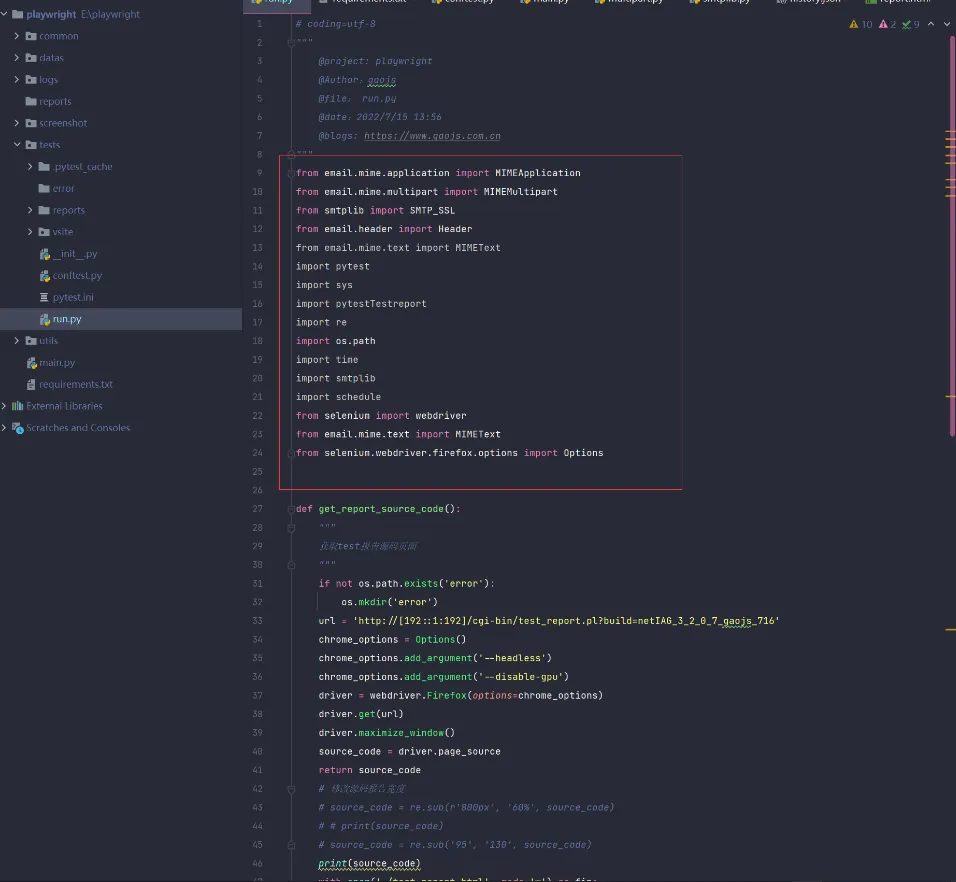
Task: Click the logs folder icon
Action: coord(31,79)
